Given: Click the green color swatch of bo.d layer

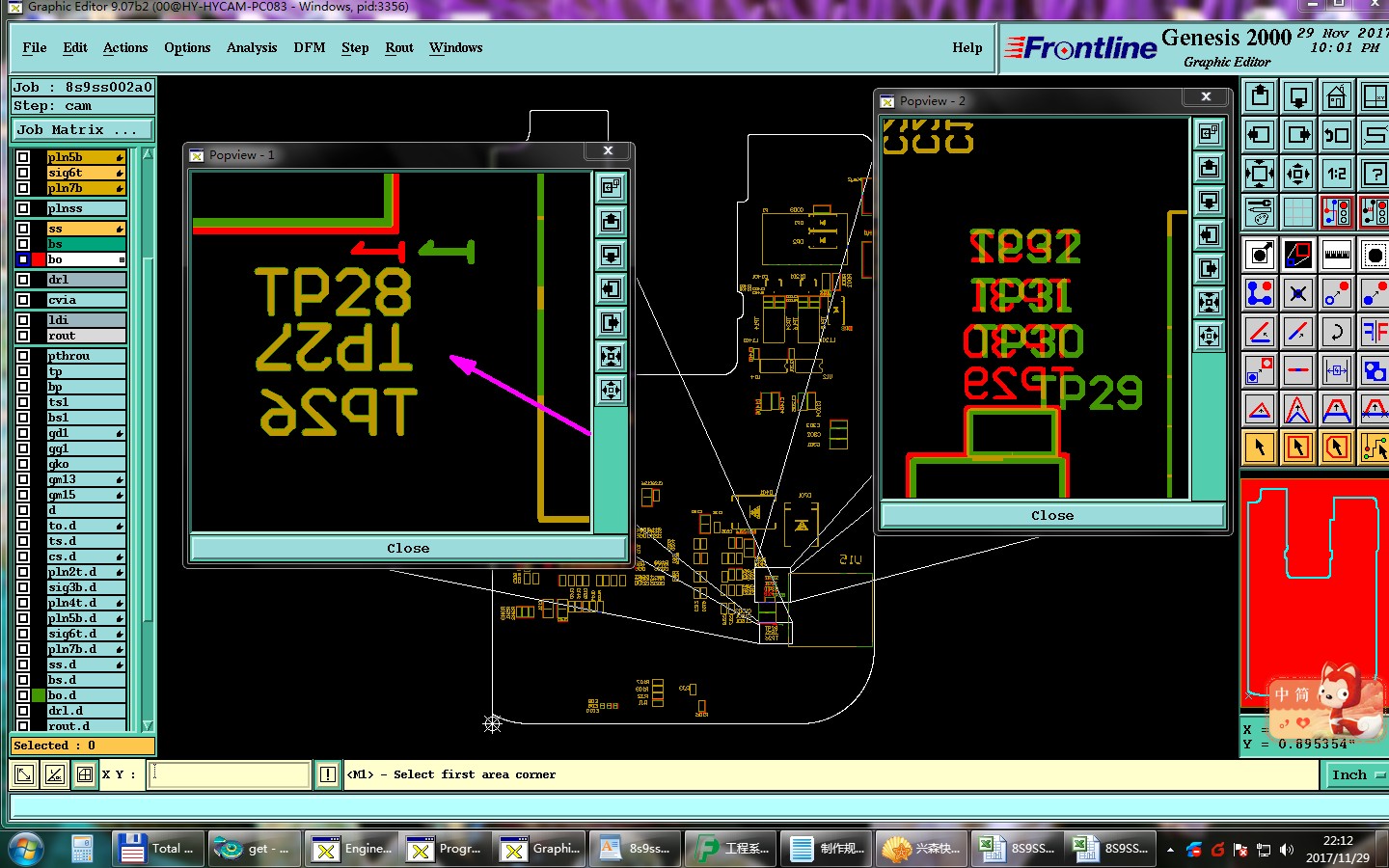Looking at the screenshot, I should [39, 695].
